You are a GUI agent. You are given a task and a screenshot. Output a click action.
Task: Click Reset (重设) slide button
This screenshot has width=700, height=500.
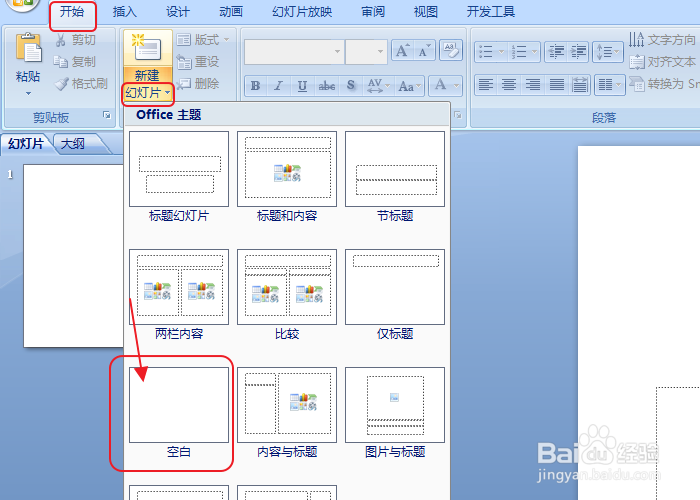198,62
